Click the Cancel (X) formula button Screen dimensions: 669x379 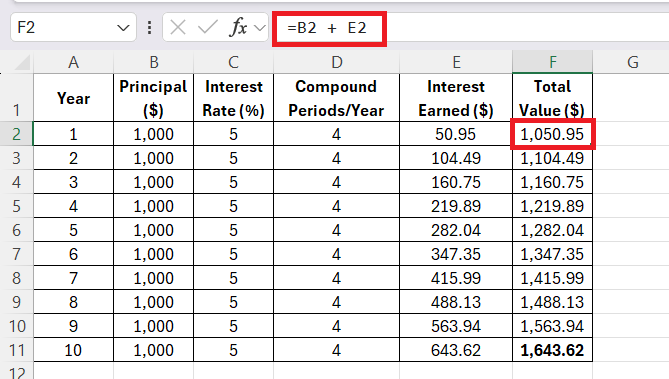point(177,28)
